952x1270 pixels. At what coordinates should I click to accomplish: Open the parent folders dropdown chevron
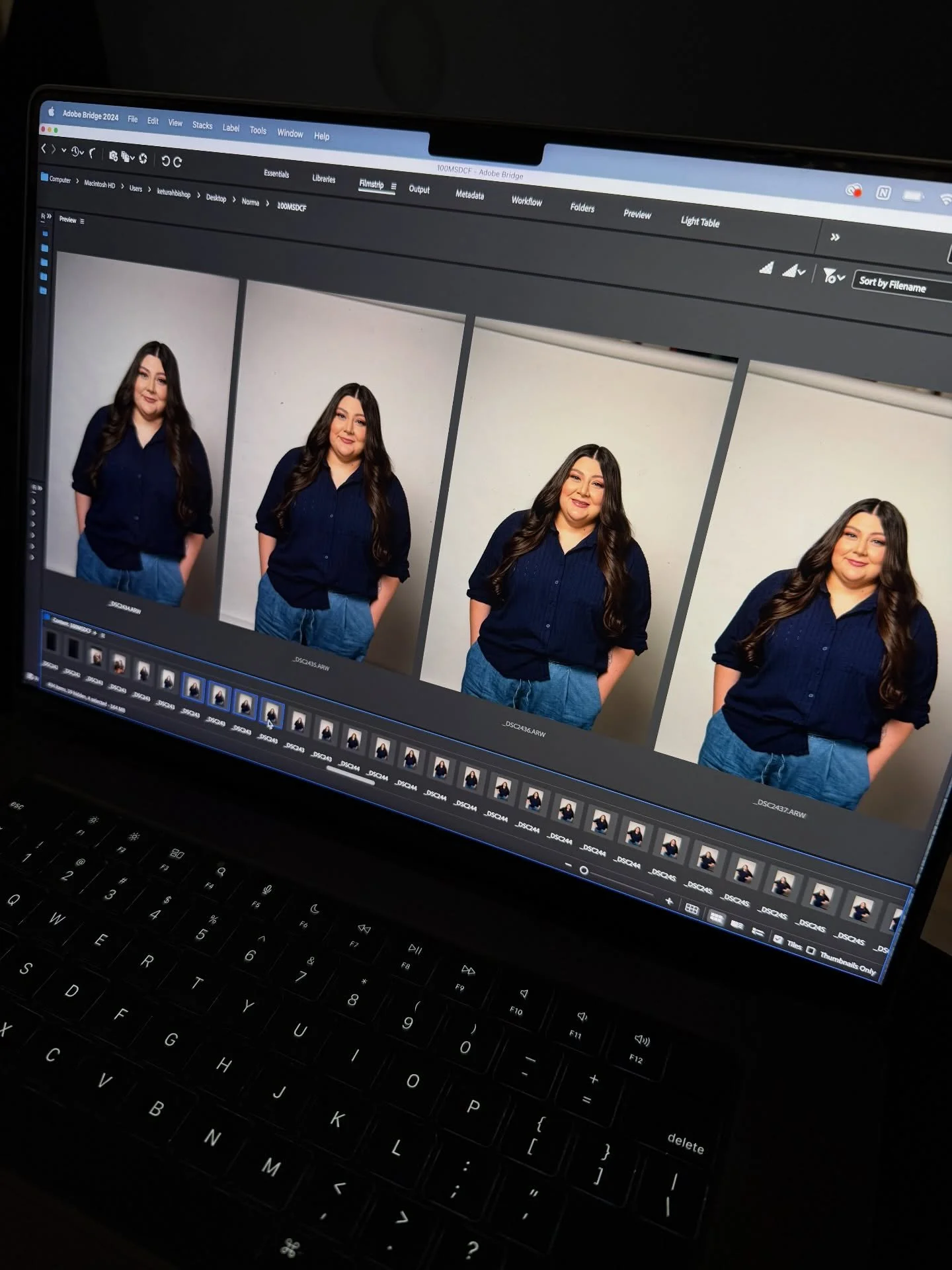[x=64, y=151]
